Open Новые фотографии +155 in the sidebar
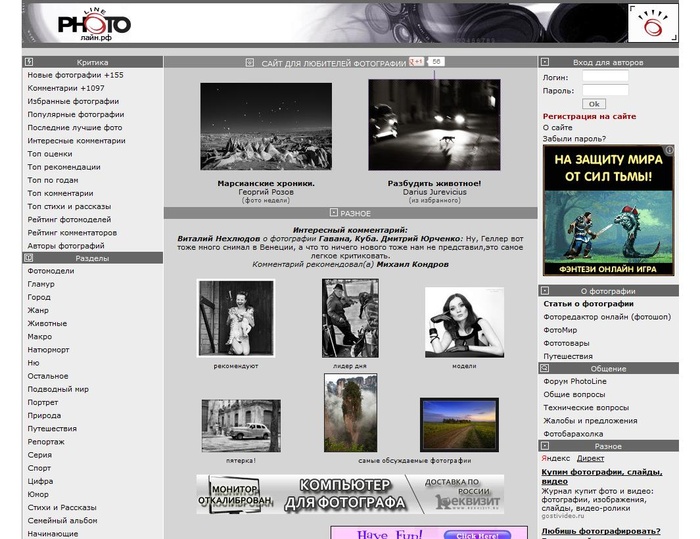Screen dimensions: 700x539 click(x=75, y=75)
